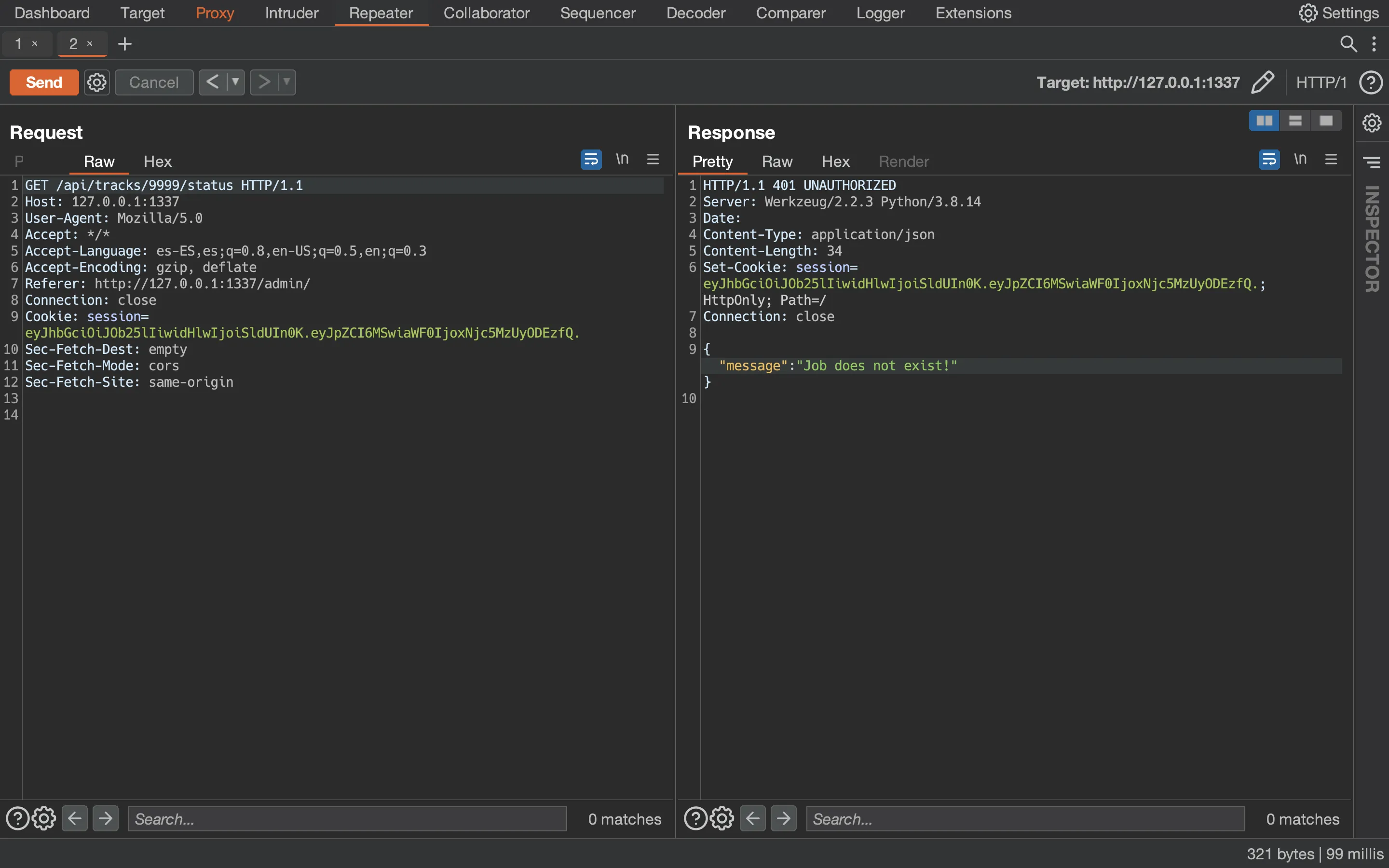Open the three-dot Repeater options menu
1389x868 pixels.
(x=1374, y=43)
